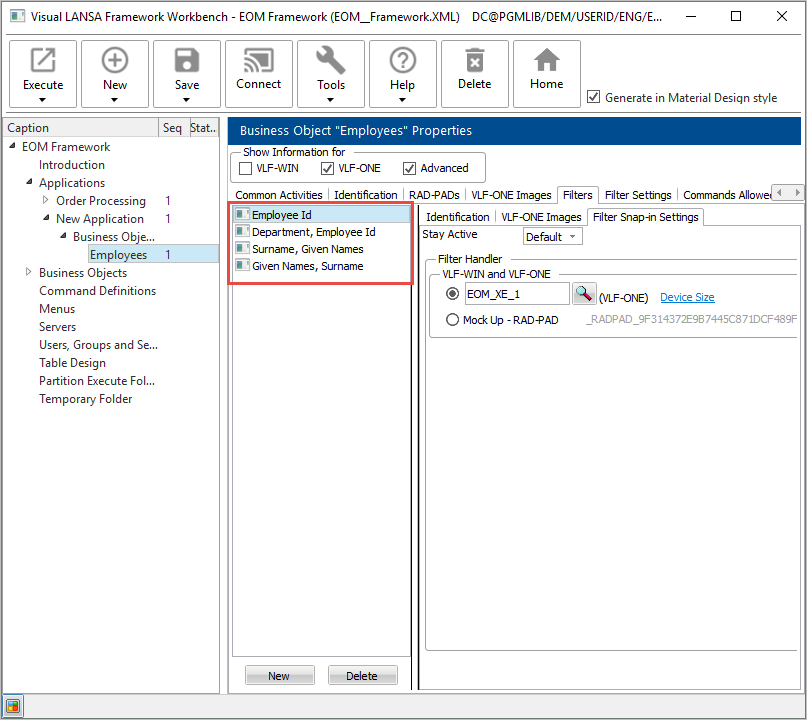This screenshot has height=720, width=807.
Task: Open dropdown arrow under Tools
Action: [330, 100]
